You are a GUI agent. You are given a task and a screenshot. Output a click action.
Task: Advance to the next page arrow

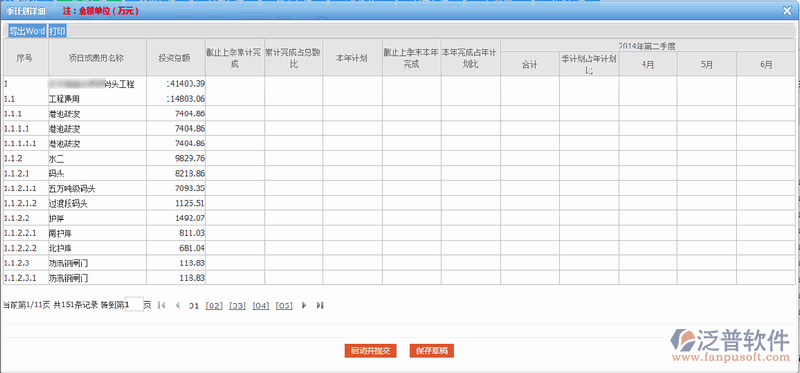(x=304, y=305)
